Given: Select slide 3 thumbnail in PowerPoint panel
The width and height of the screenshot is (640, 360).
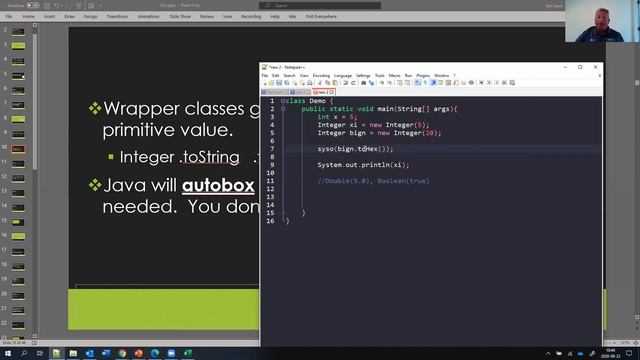Looking at the screenshot, I should 18,46.
